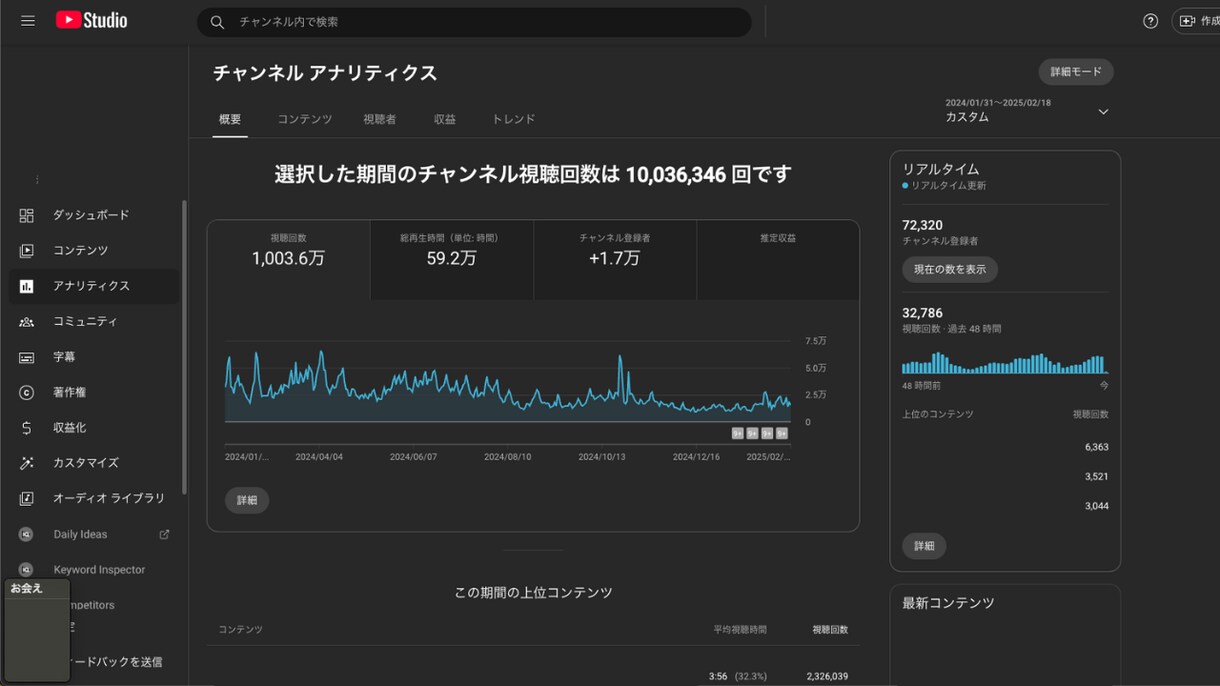Select the アナリティクス bar chart icon

pos(27,286)
